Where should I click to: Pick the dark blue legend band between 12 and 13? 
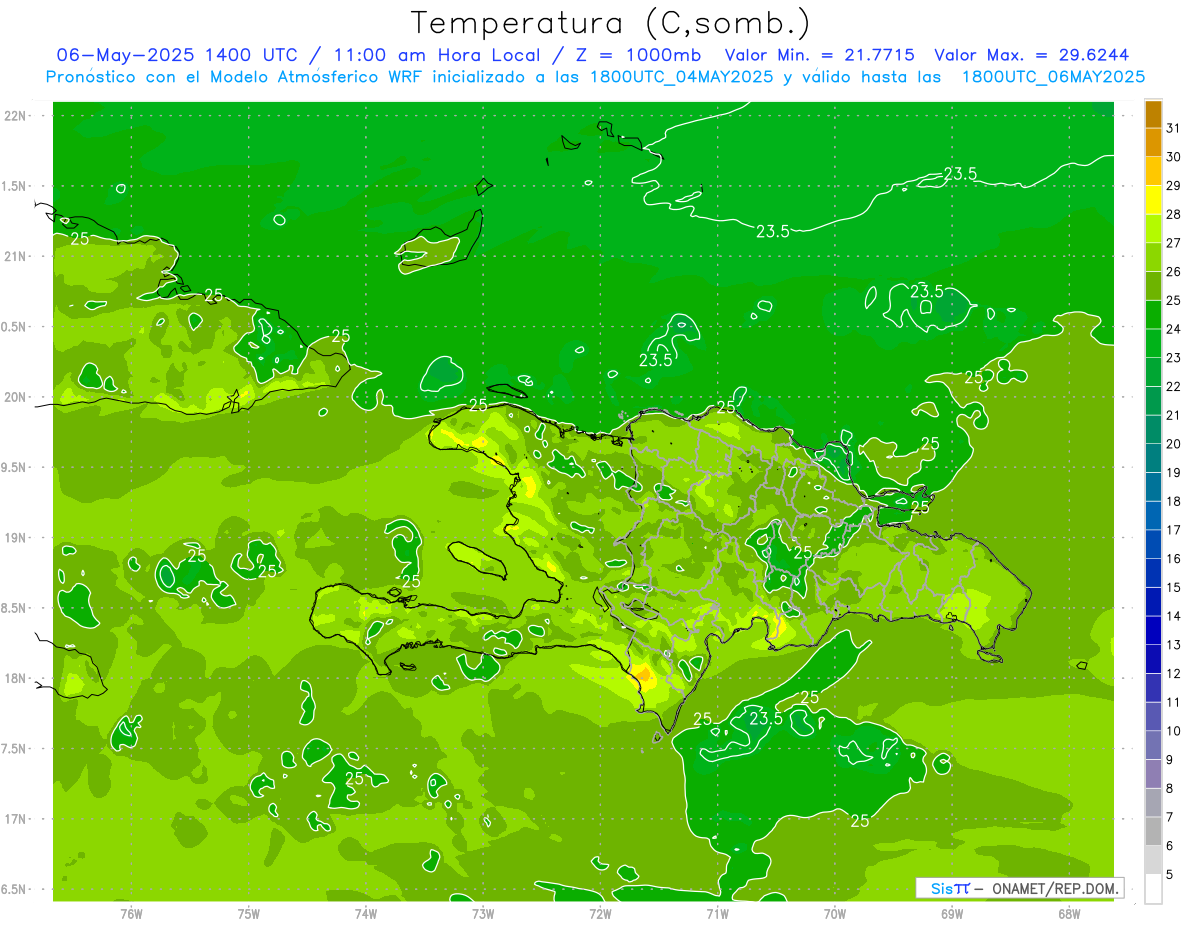(1153, 660)
